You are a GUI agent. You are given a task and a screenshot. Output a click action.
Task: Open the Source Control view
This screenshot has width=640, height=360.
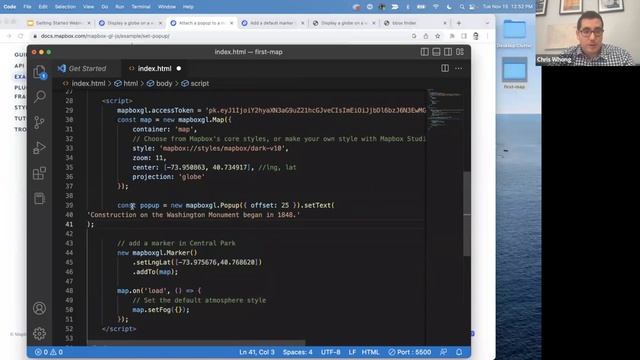40,122
